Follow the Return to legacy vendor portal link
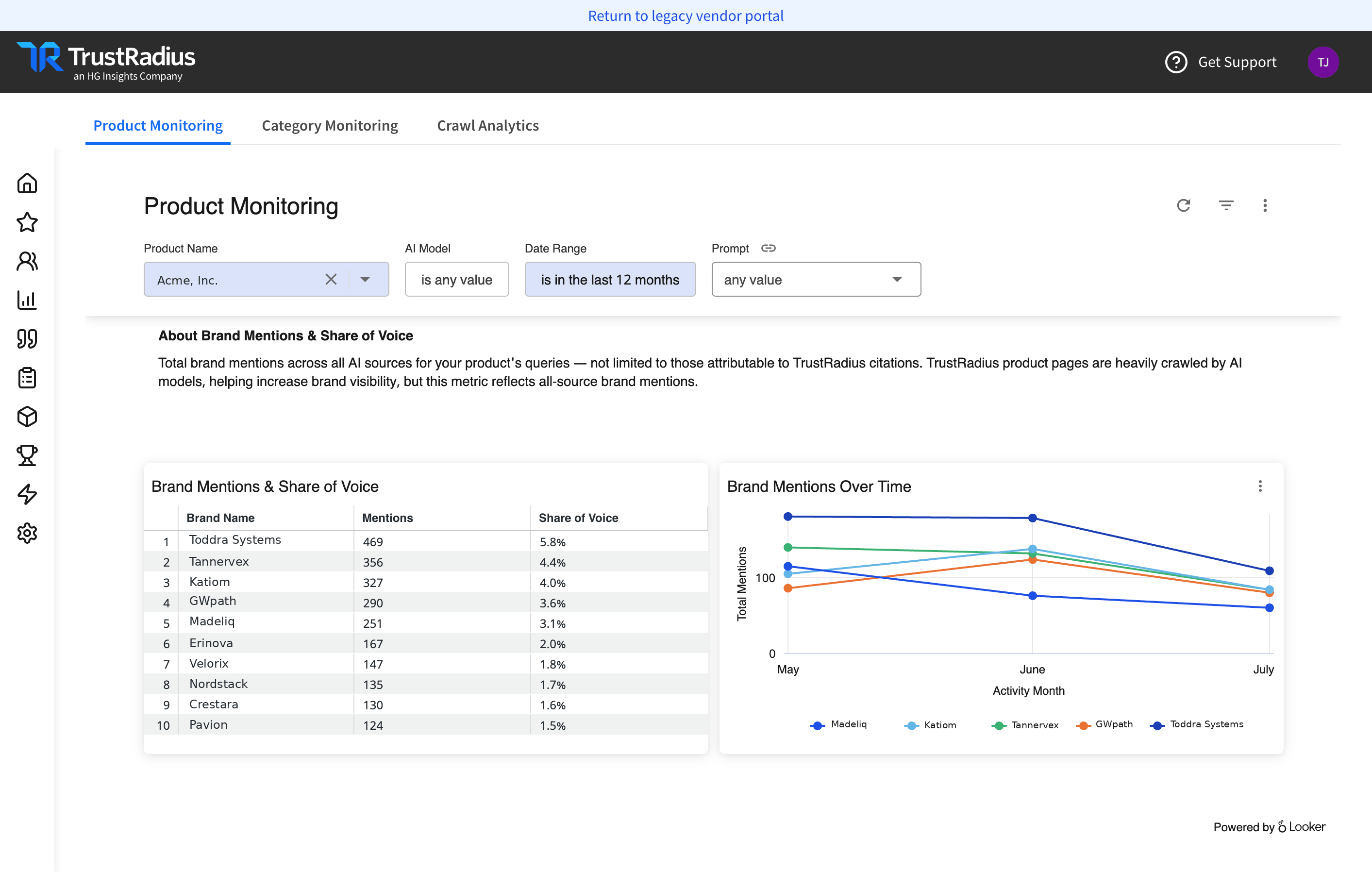The height and width of the screenshot is (872, 1372). [x=686, y=16]
